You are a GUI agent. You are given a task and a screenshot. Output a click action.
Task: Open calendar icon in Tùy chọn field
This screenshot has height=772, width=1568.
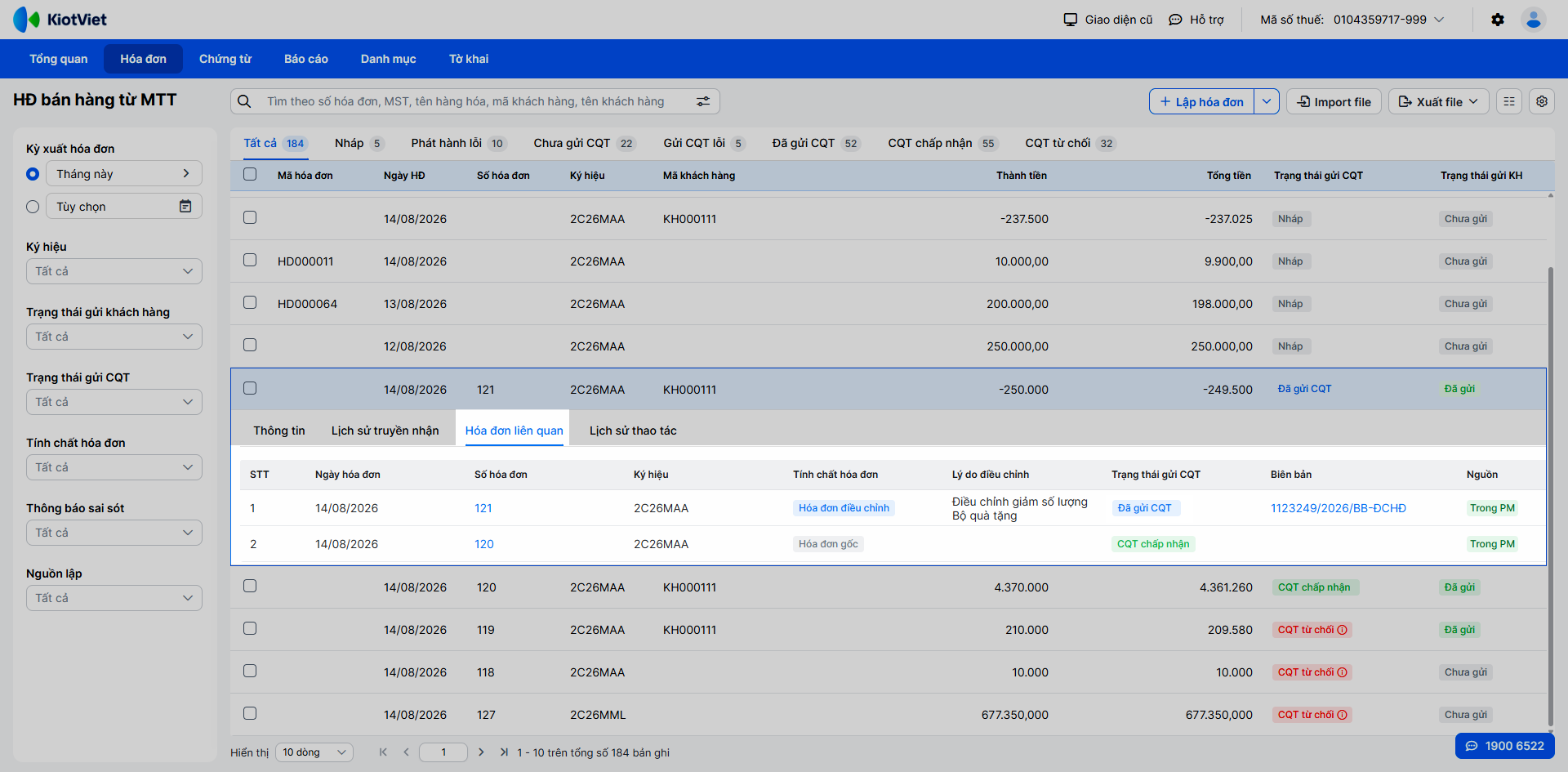(185, 207)
